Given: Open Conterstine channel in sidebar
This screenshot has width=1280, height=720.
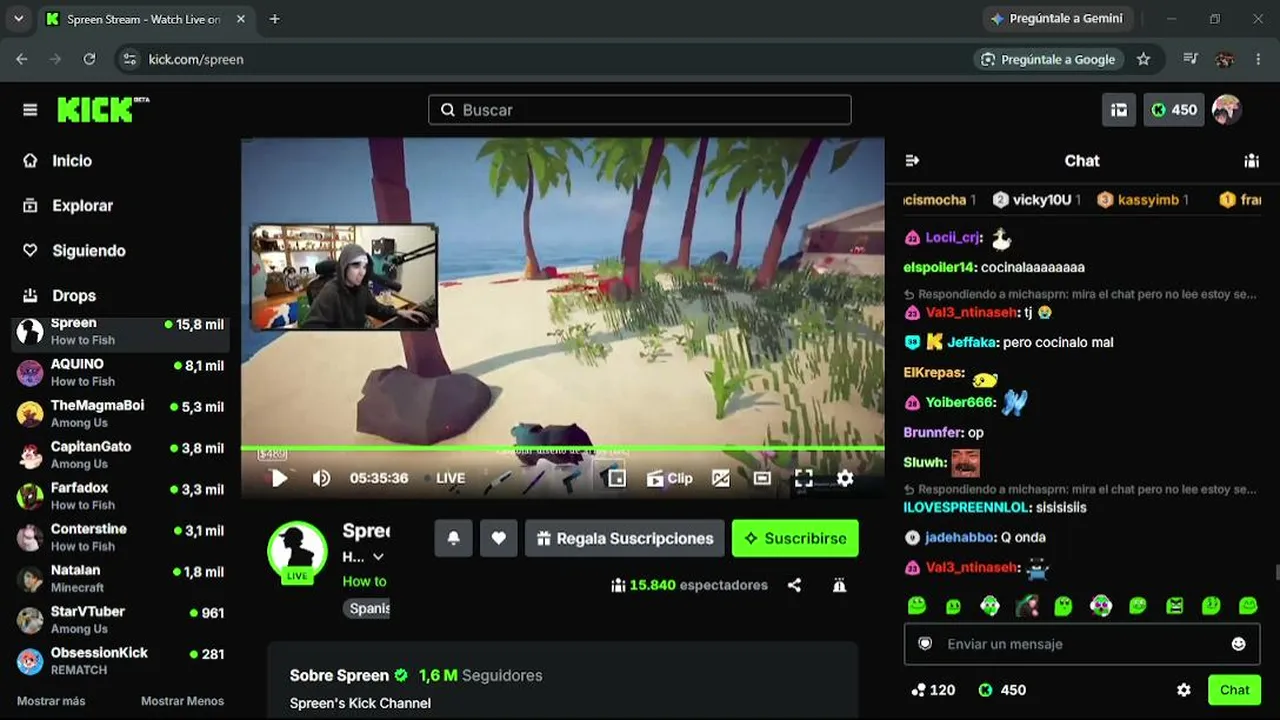Looking at the screenshot, I should [120, 537].
